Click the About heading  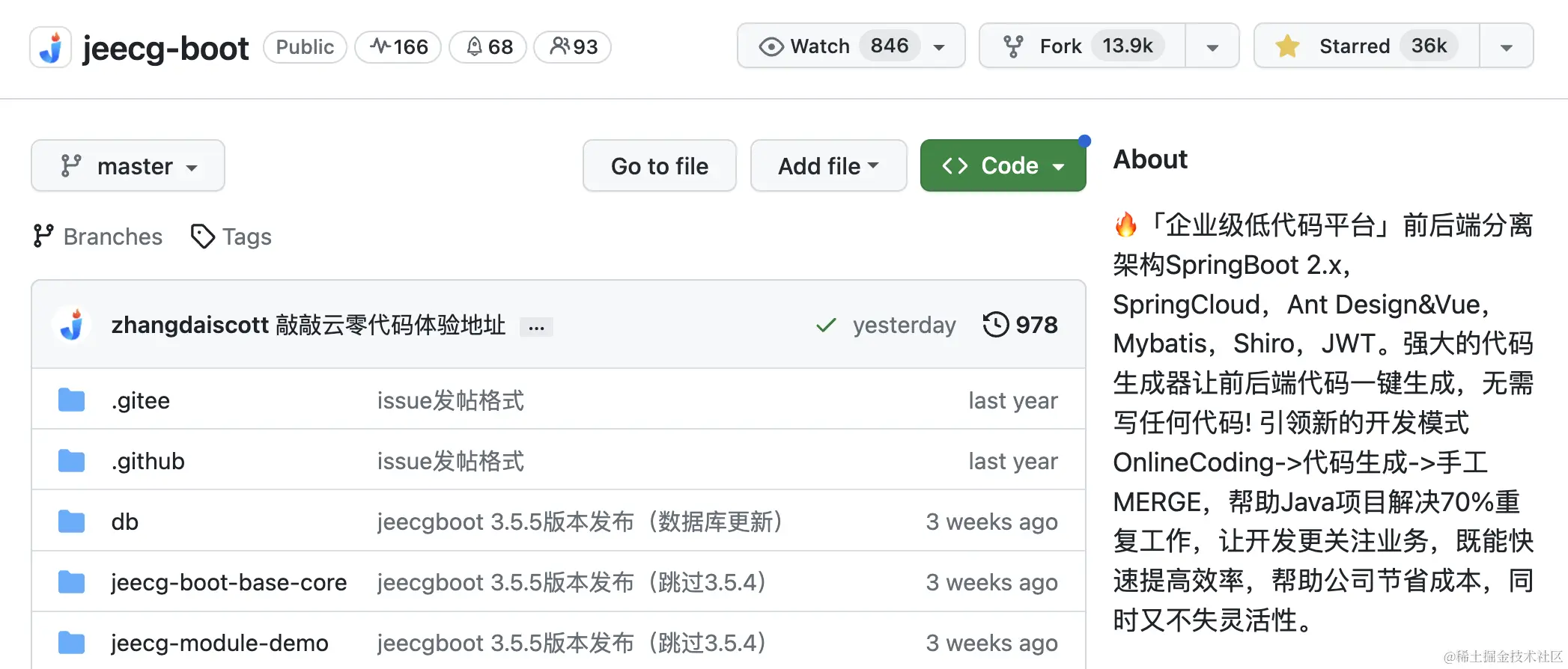(1150, 159)
